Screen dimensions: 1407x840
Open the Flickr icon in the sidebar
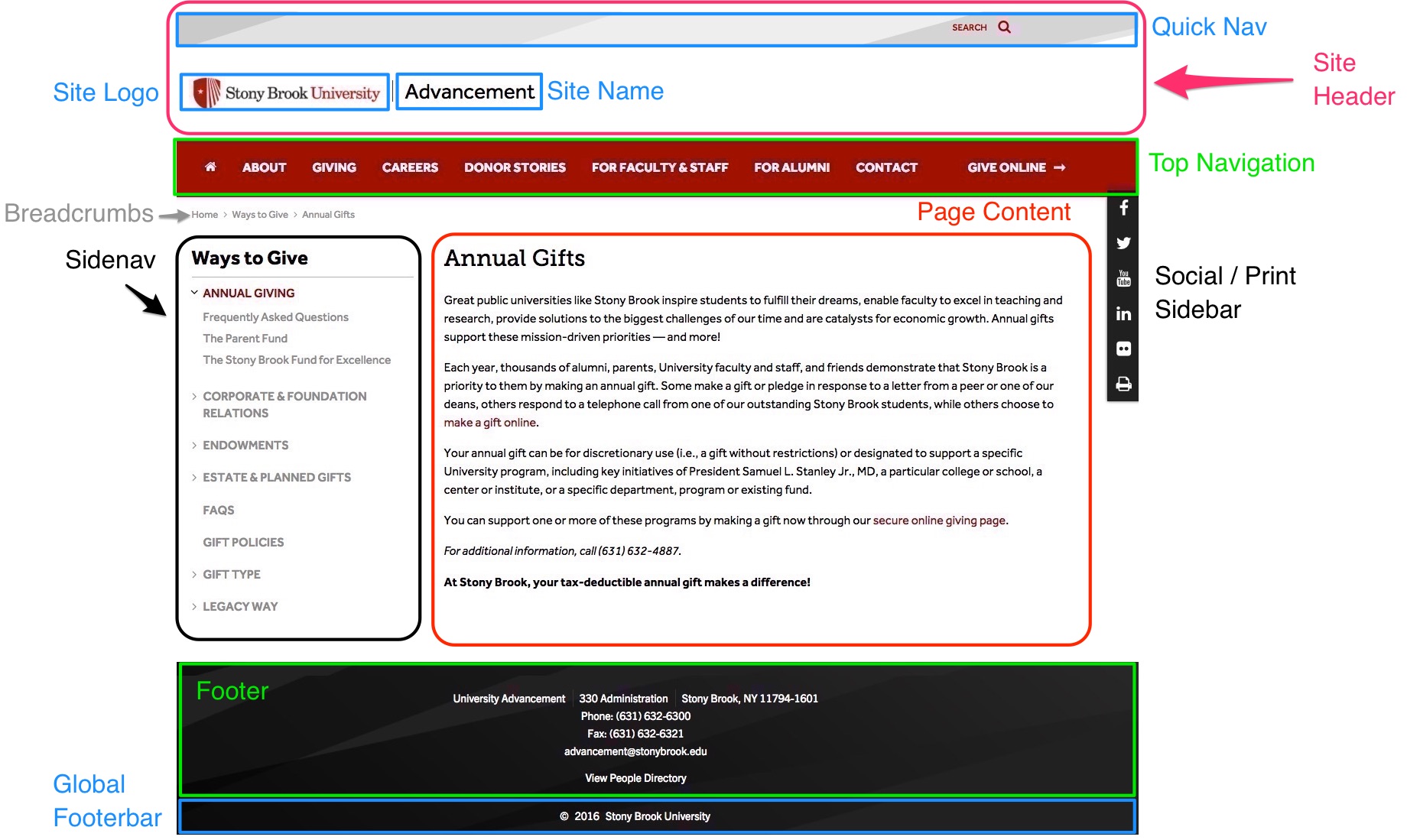pyautogui.click(x=1123, y=349)
